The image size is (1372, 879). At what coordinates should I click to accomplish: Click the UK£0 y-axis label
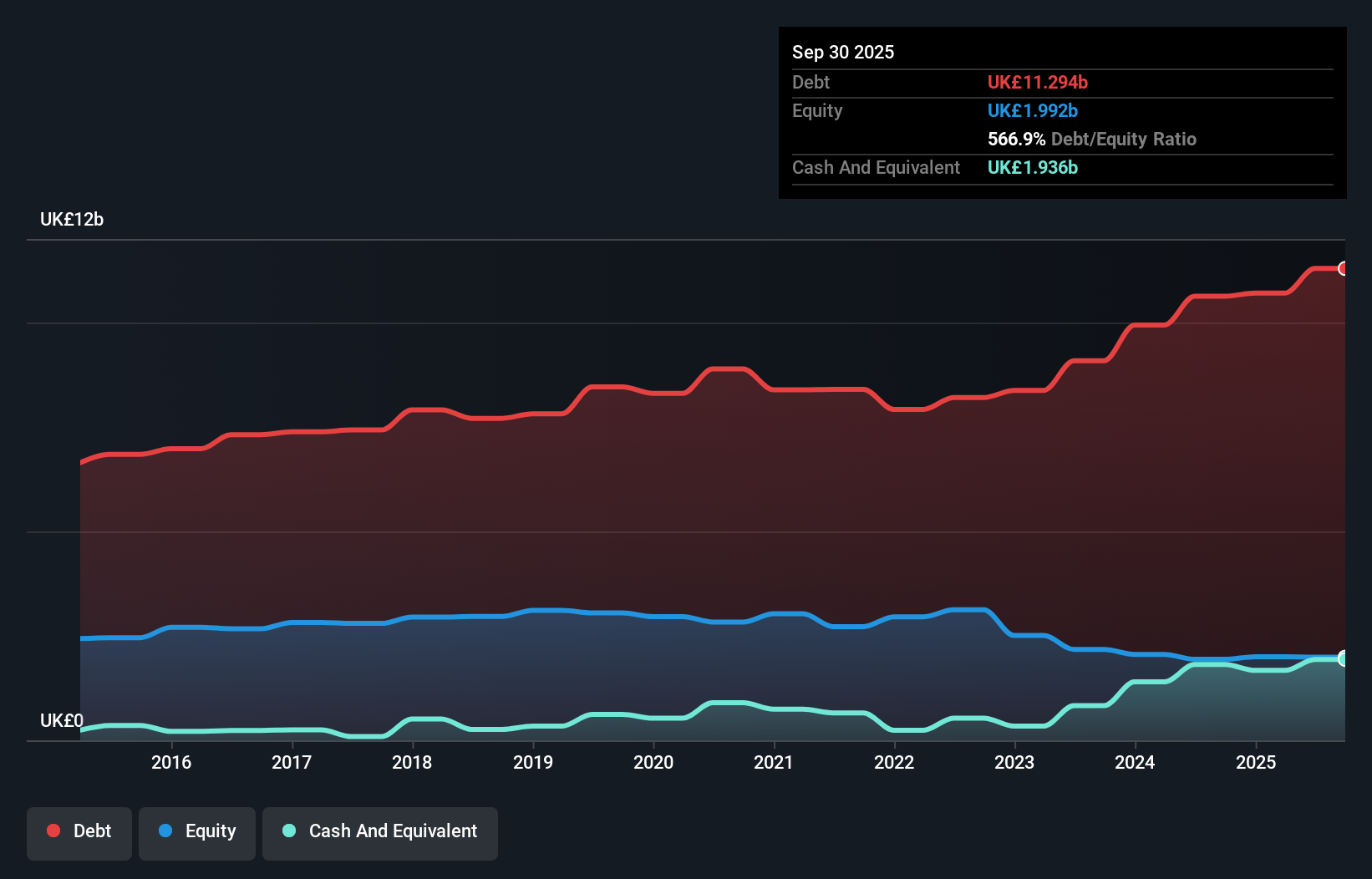[x=62, y=721]
